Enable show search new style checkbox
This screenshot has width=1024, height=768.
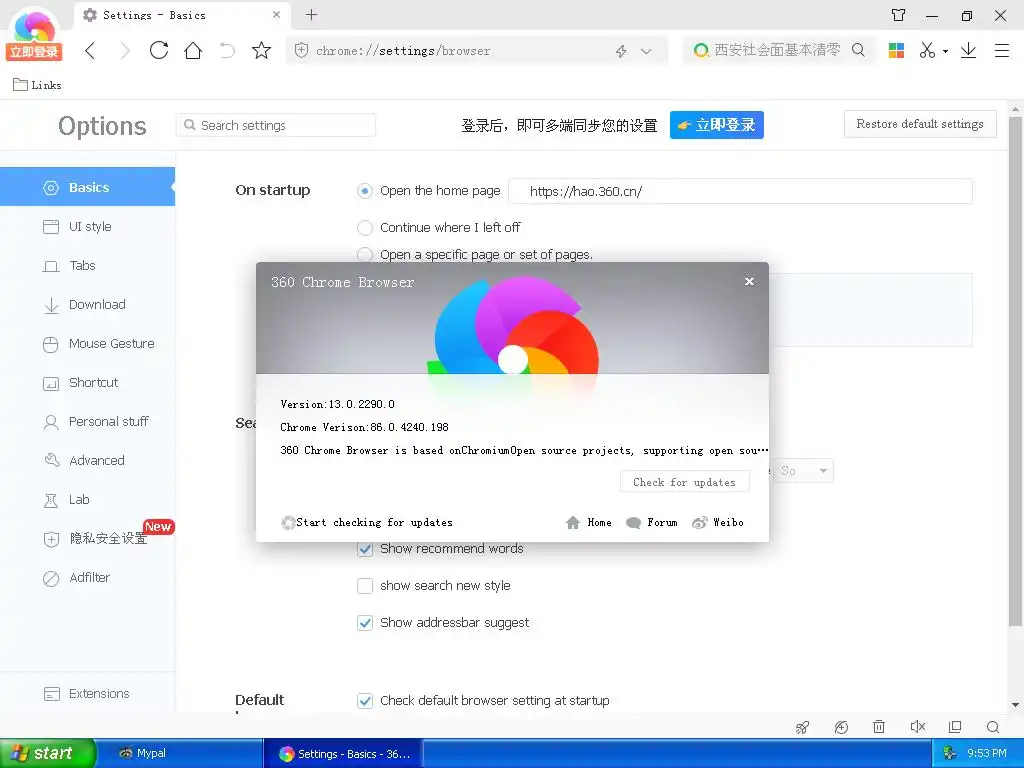(365, 585)
